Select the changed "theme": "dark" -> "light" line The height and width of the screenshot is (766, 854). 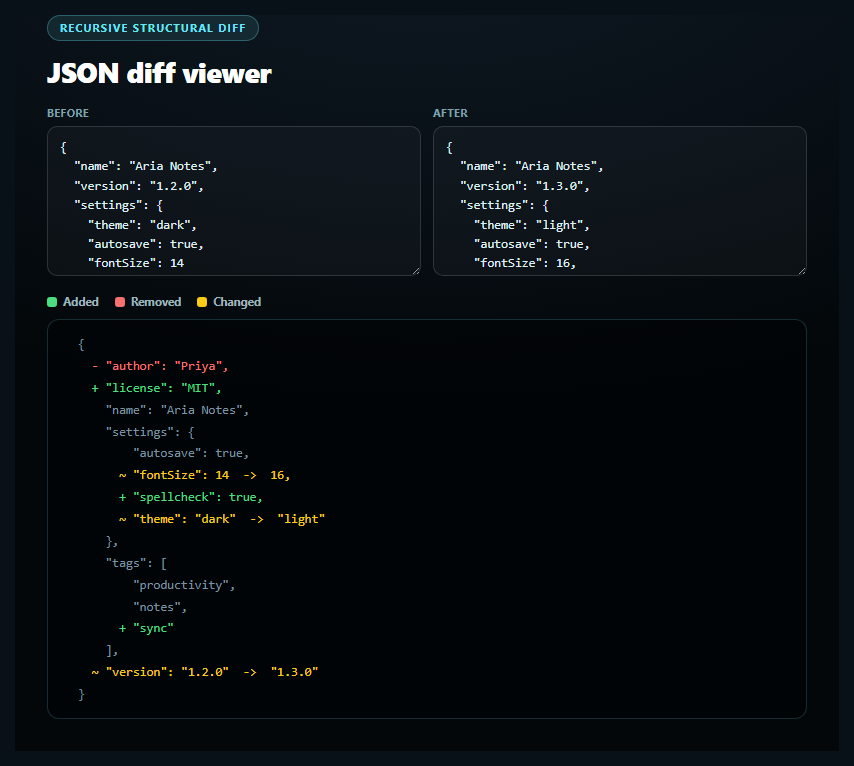coord(222,519)
